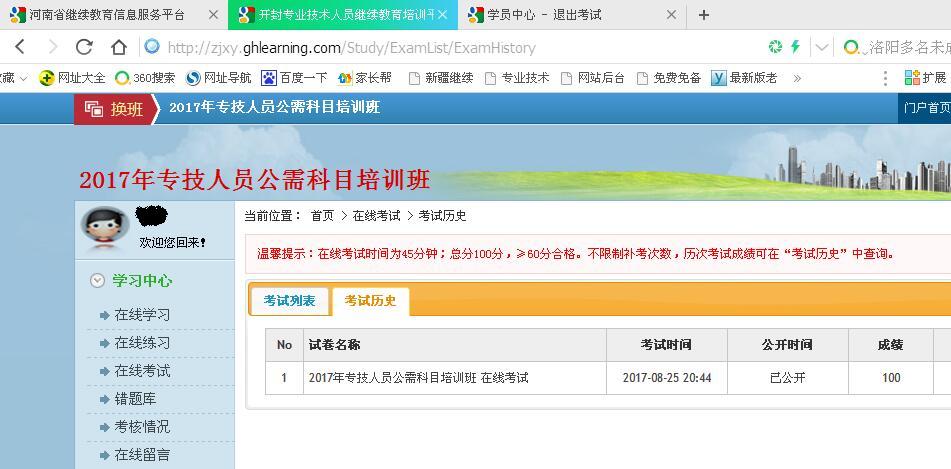Collapse the 学习中心 sidebar section

[x=97, y=281]
